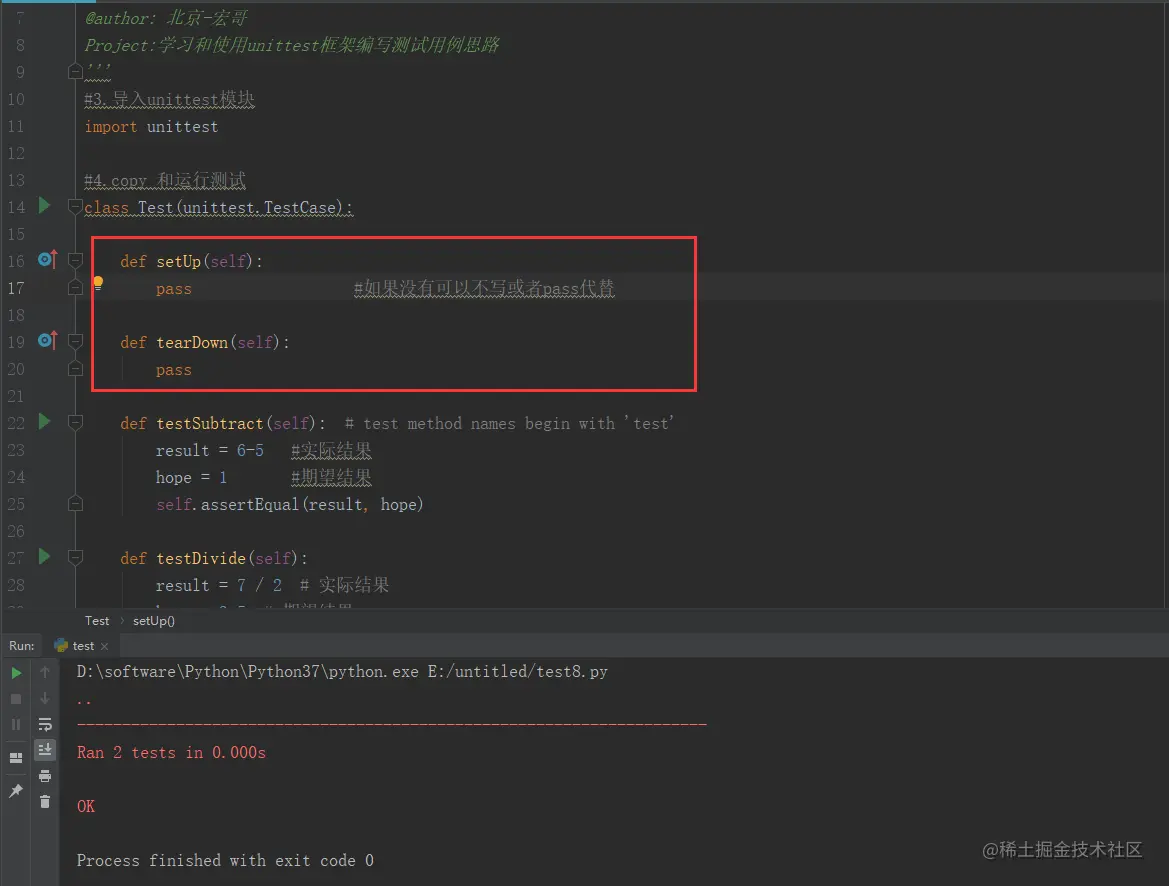The image size is (1169, 886).
Task: Jump up the stack trace with up arrow
Action: 45,672
